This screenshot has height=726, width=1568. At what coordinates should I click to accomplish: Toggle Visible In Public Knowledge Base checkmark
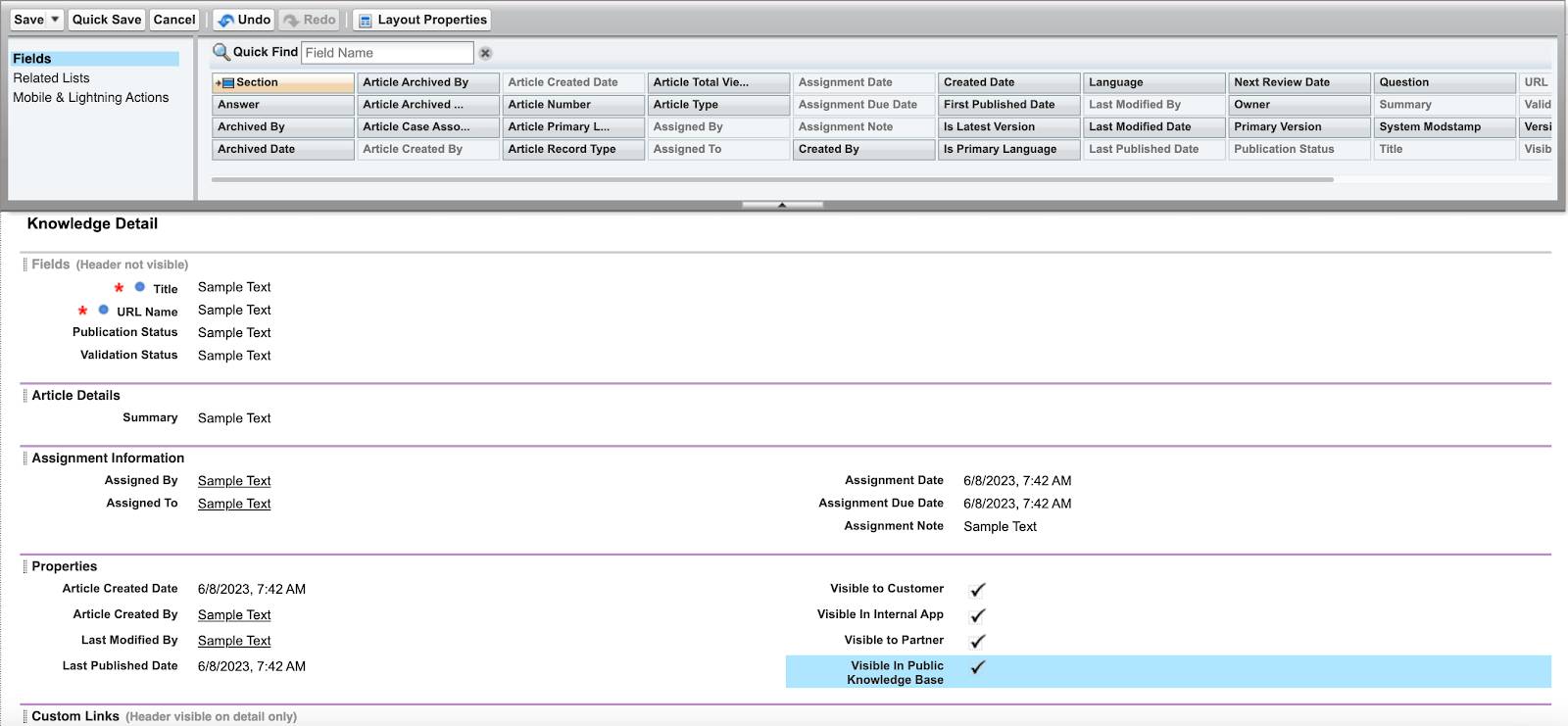pyautogui.click(x=977, y=667)
